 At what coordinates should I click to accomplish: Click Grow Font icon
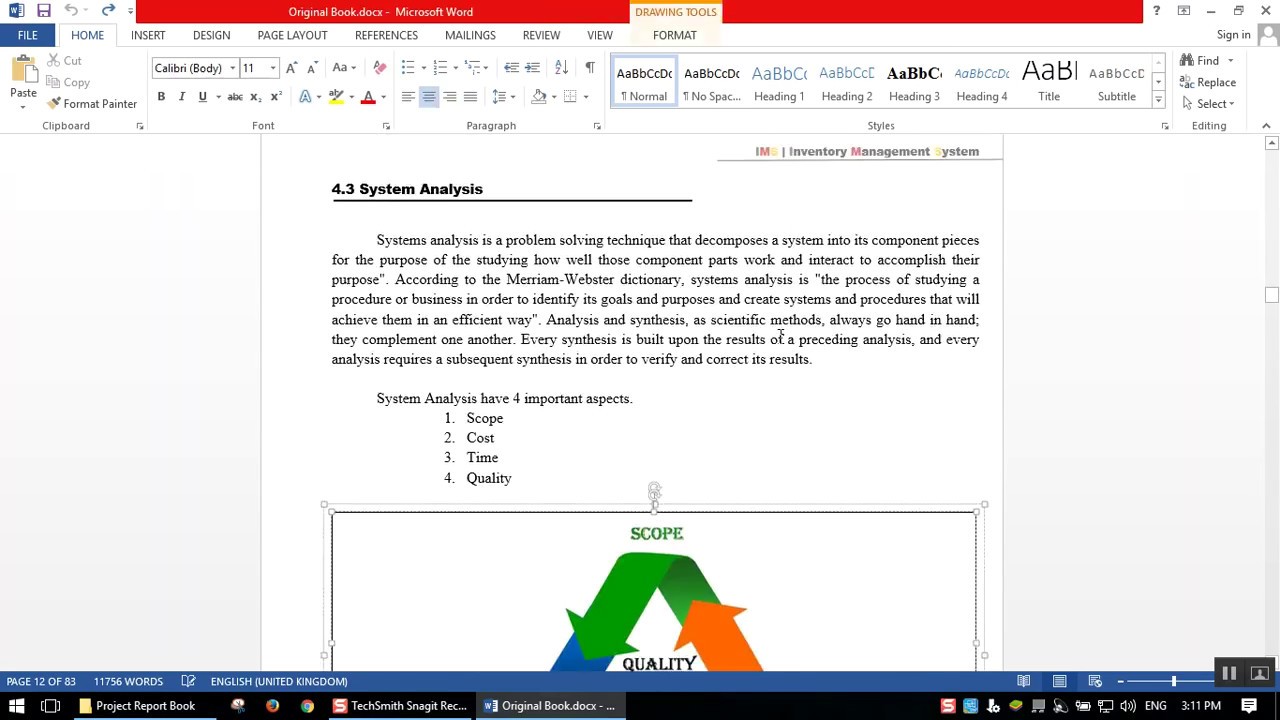[x=291, y=68]
